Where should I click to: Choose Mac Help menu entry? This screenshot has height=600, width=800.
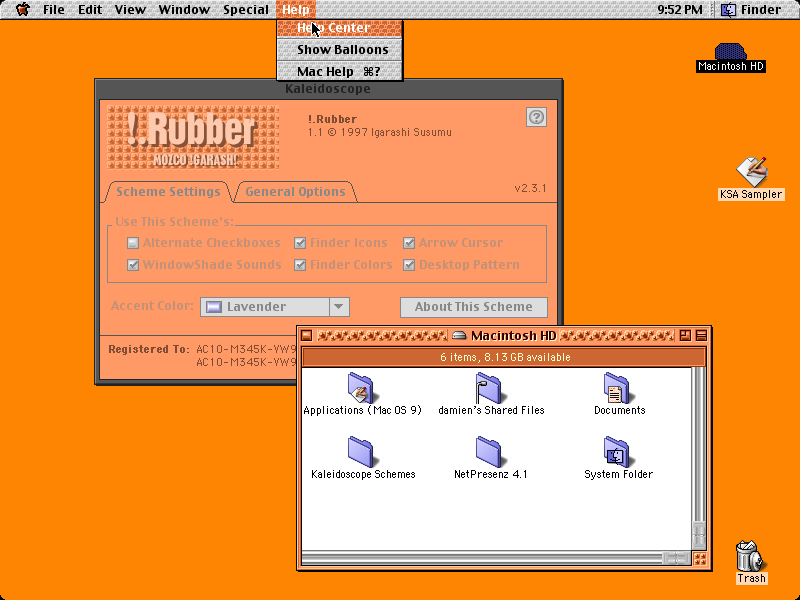340,71
